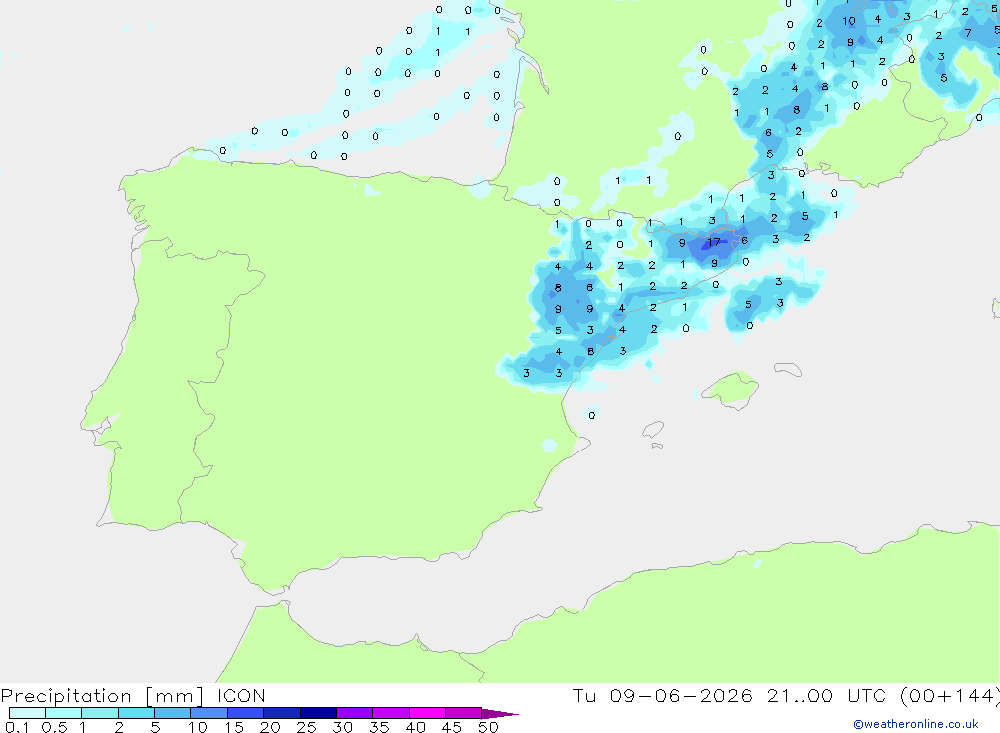The image size is (1000, 733).
Task: Click the above-50 arrow tip of legend
Action: tap(499, 714)
